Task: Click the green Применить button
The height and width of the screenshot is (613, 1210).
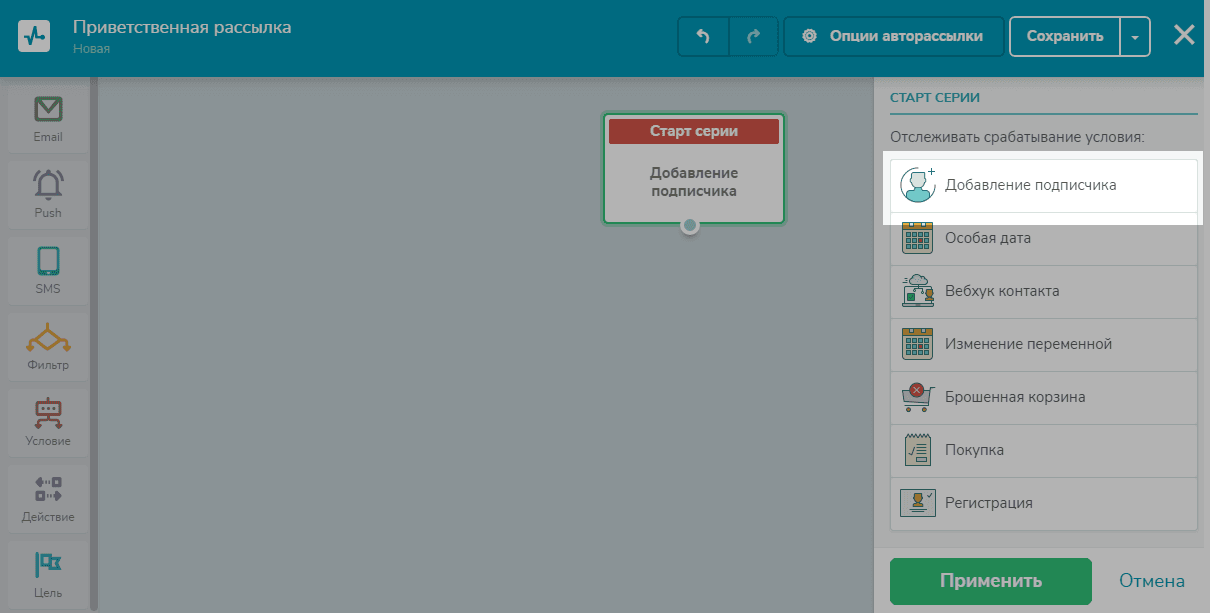Action: click(991, 581)
